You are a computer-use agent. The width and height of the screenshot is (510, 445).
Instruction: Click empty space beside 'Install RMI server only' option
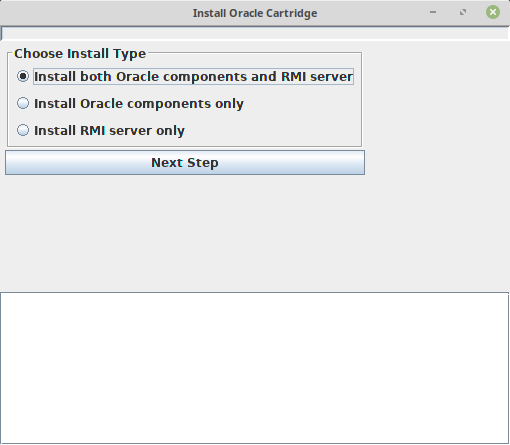click(x=273, y=131)
